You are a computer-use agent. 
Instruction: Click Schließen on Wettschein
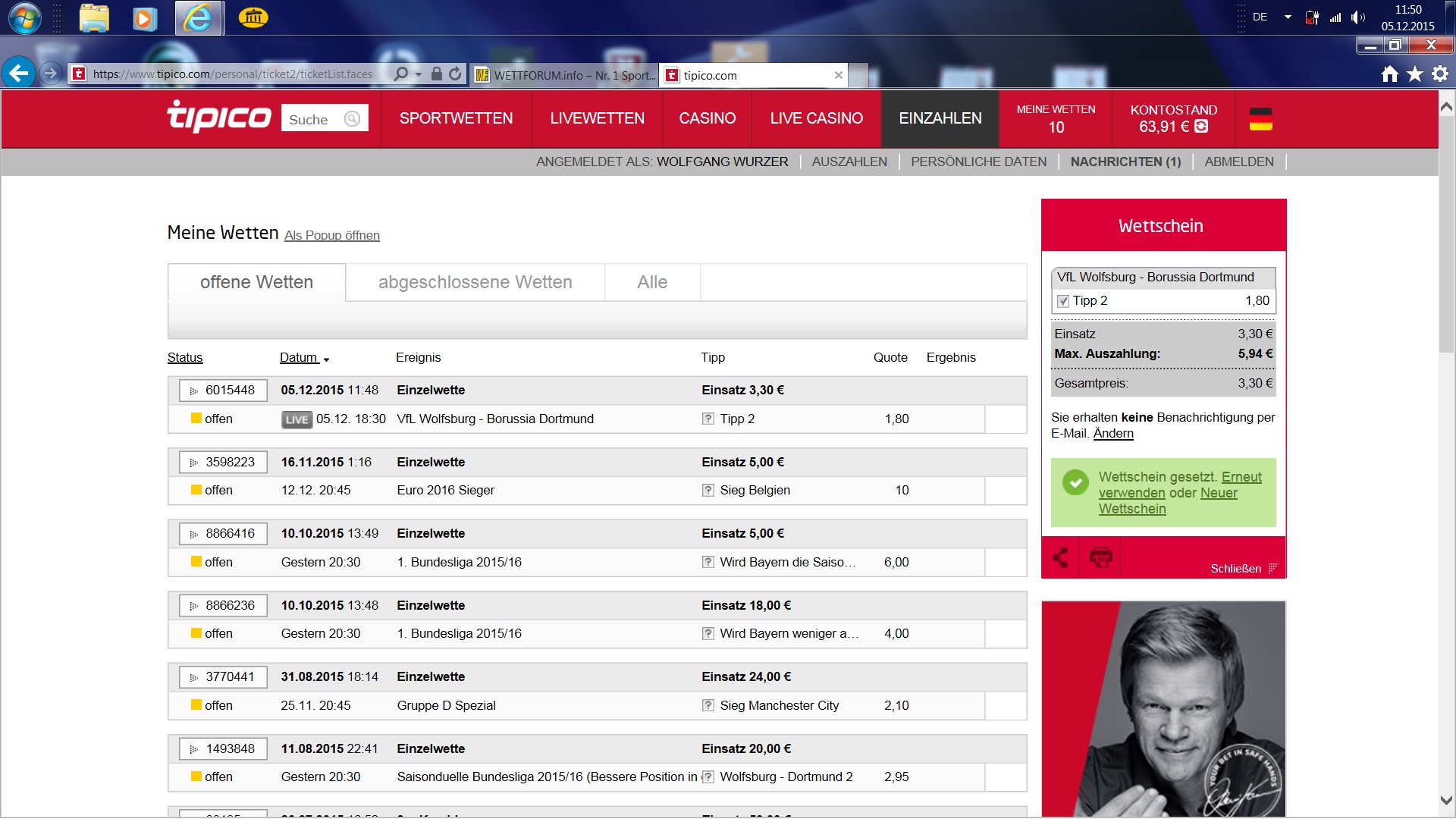1244,568
